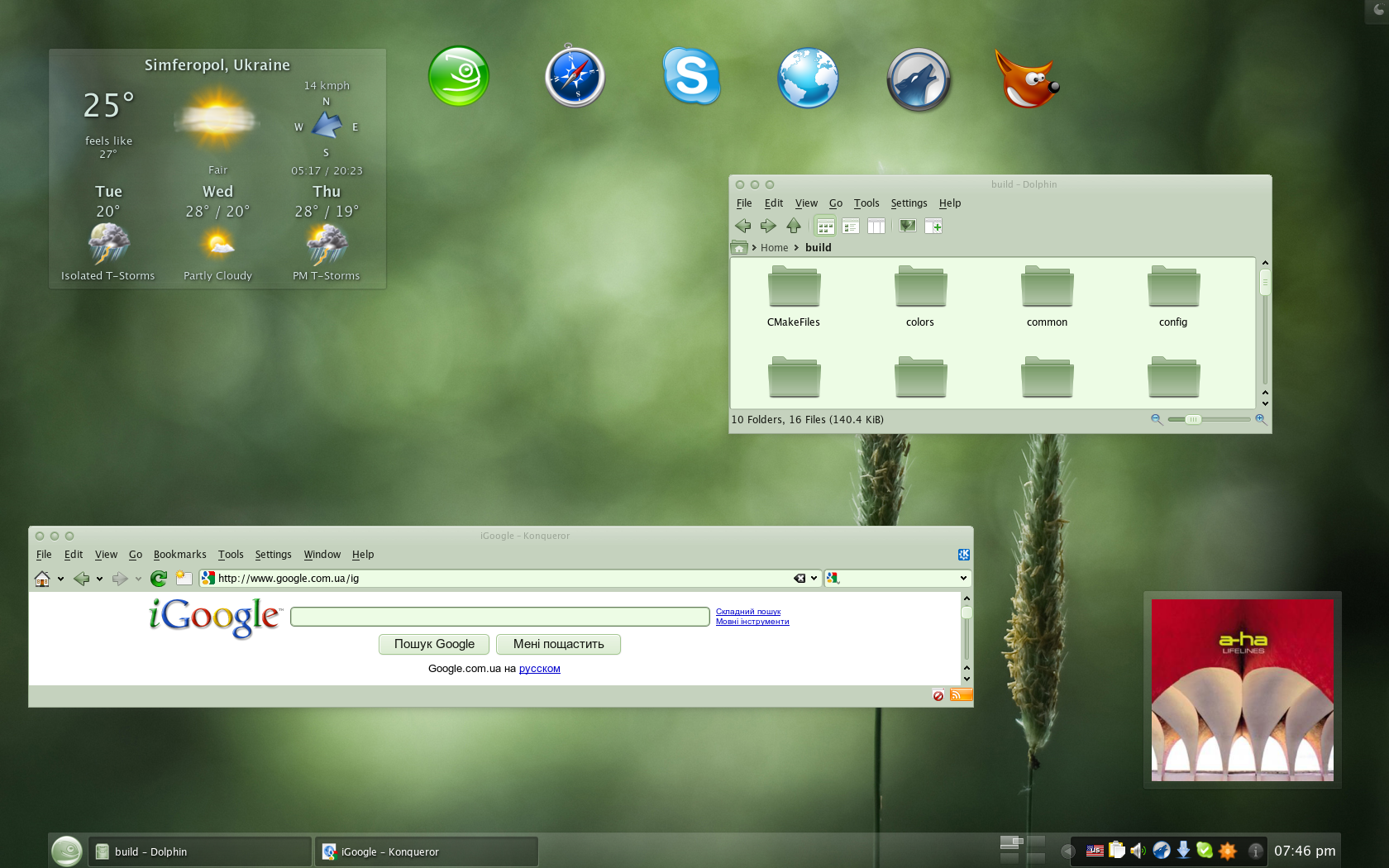Launch GIMP from the fox desktop icon
1389x868 pixels.
(x=1025, y=79)
